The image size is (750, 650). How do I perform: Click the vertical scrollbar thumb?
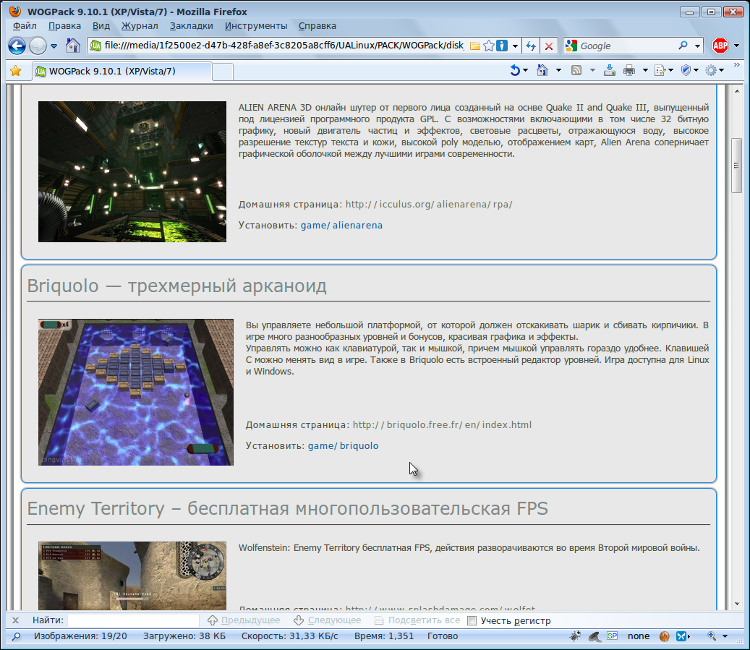[737, 165]
